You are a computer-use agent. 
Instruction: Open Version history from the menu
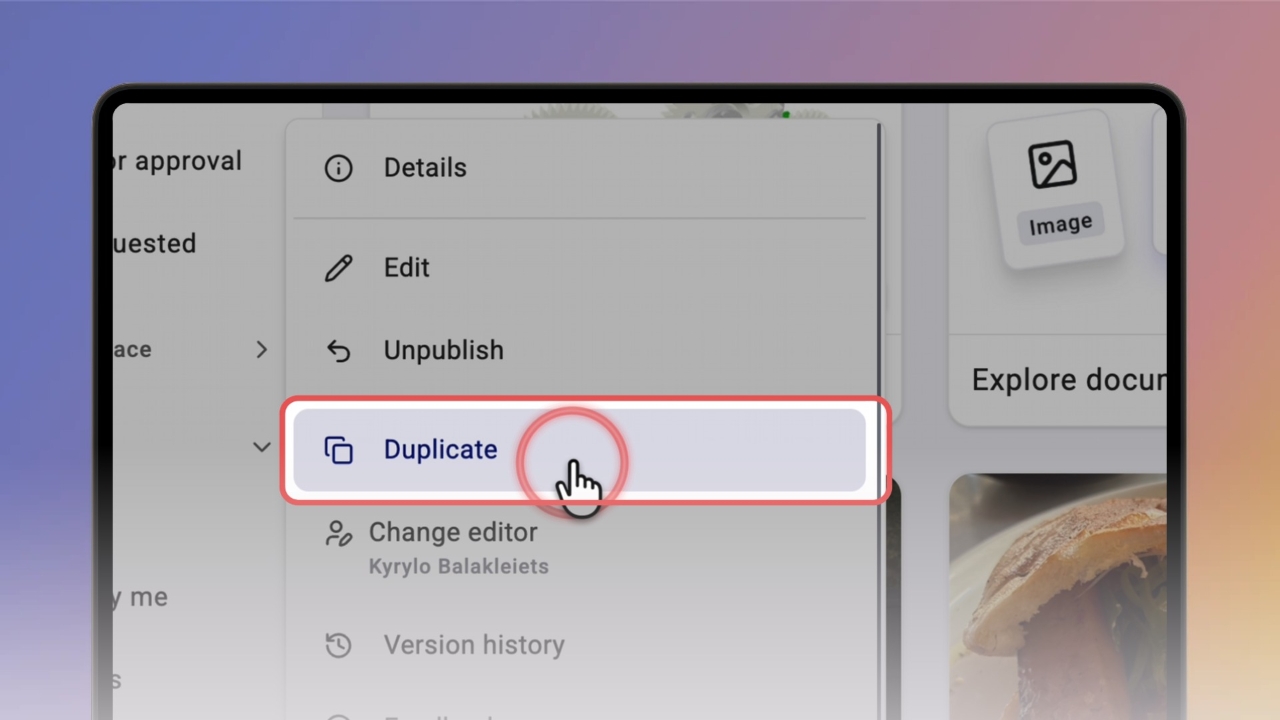coord(579,645)
